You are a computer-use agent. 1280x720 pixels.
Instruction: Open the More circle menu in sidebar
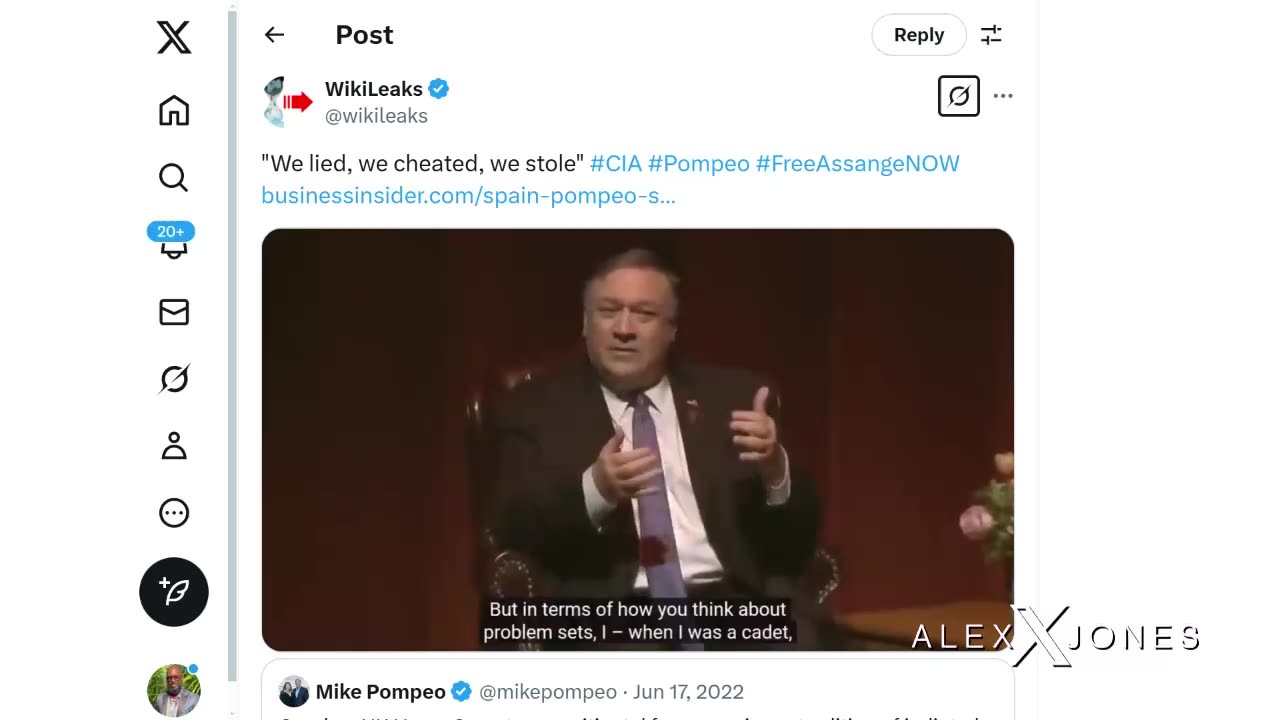click(x=174, y=513)
